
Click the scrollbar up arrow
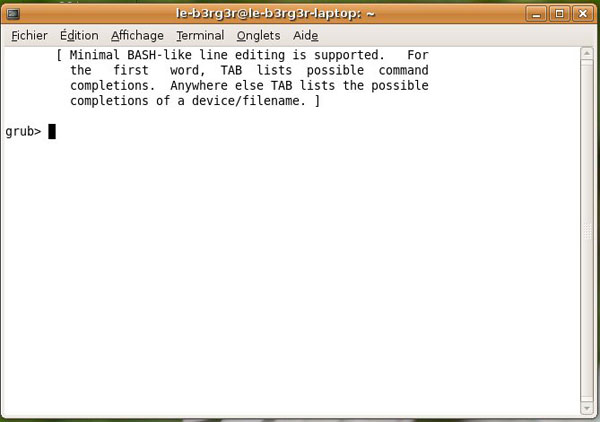tap(587, 54)
